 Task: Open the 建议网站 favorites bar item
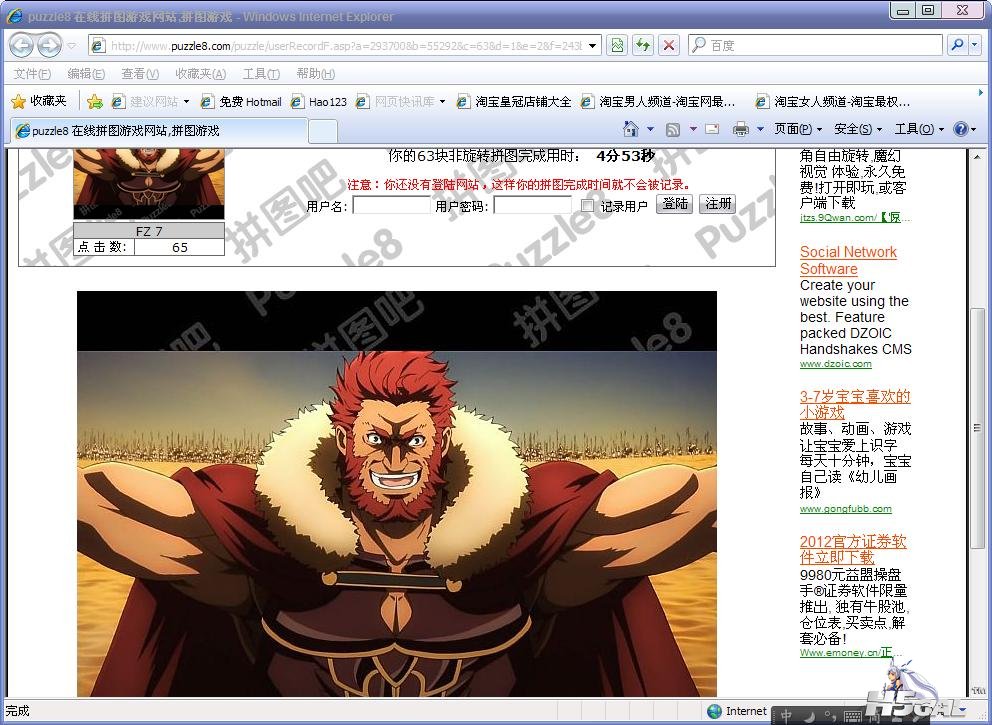[146, 101]
